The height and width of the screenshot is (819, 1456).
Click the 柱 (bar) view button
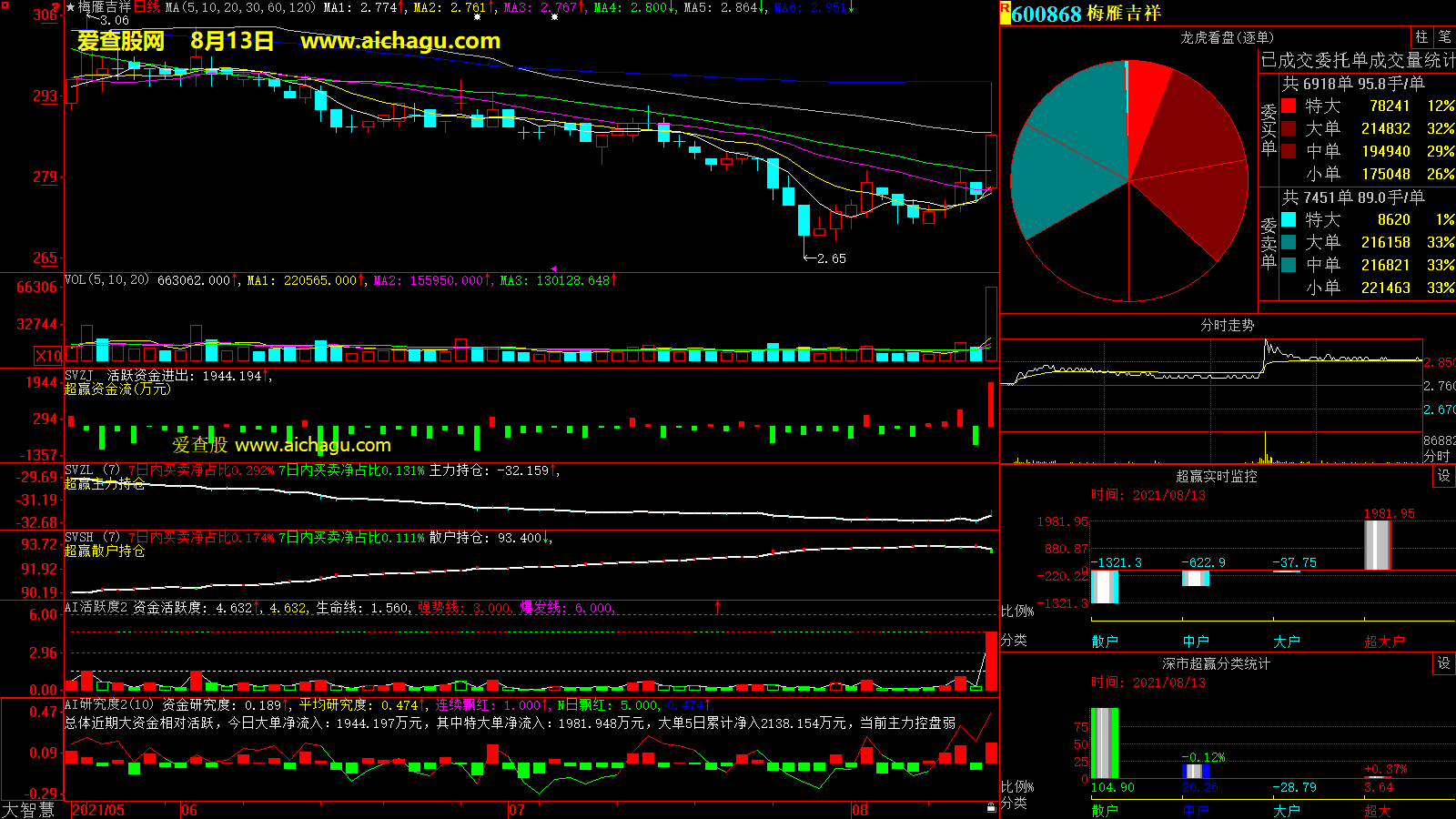coord(1421,36)
